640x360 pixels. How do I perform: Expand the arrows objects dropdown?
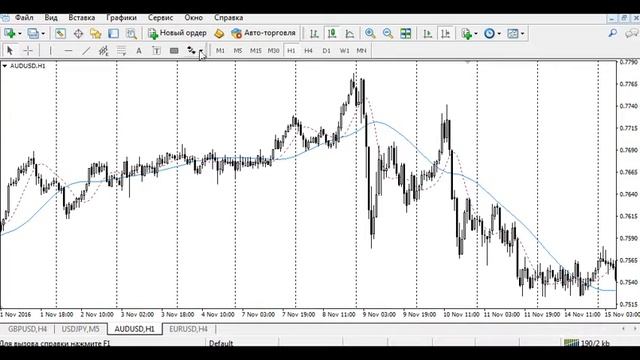point(201,51)
